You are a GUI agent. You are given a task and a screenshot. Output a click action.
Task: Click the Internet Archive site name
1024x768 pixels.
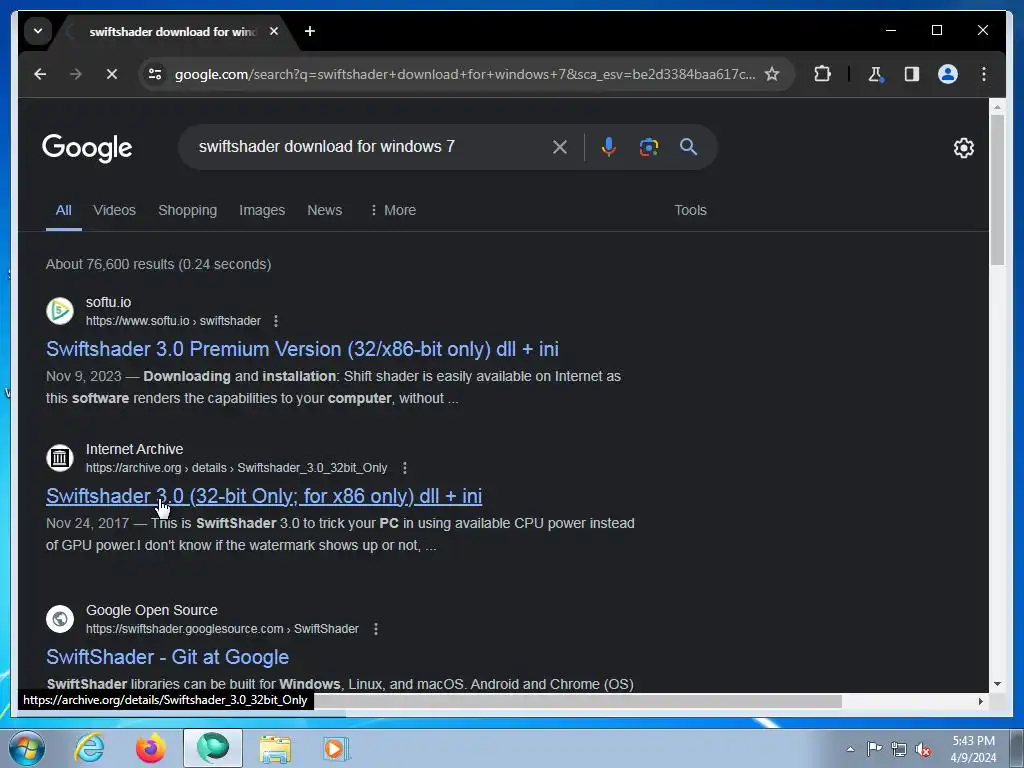click(135, 449)
